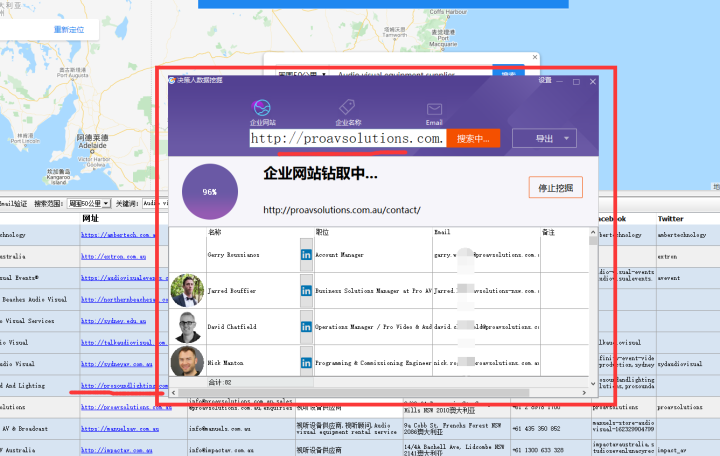Click the Email column header in dialog
The width and height of the screenshot is (720, 456).
487,232
